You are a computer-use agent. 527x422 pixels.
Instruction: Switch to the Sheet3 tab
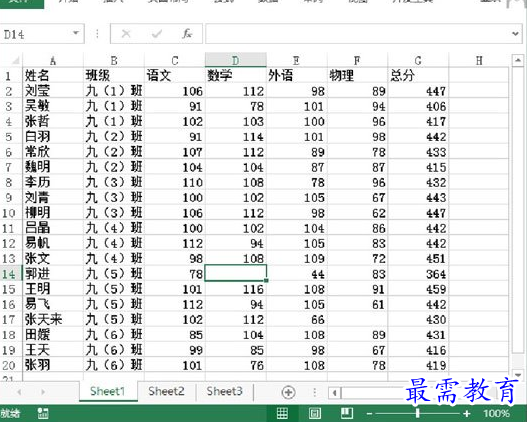tap(224, 391)
